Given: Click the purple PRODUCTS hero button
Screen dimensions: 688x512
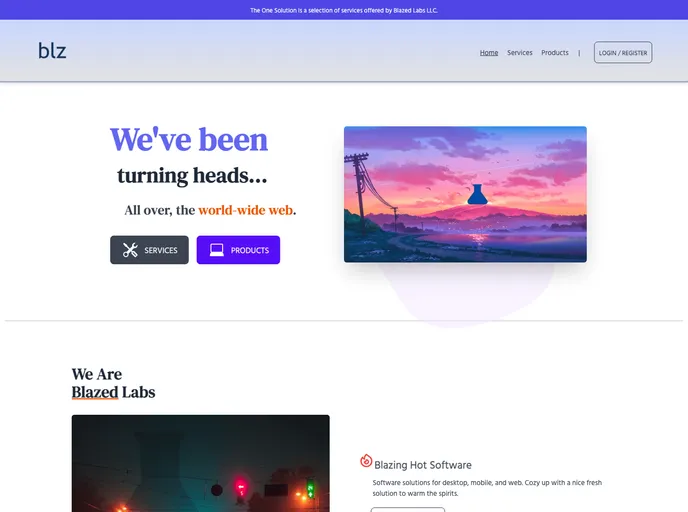Looking at the screenshot, I should point(238,250).
